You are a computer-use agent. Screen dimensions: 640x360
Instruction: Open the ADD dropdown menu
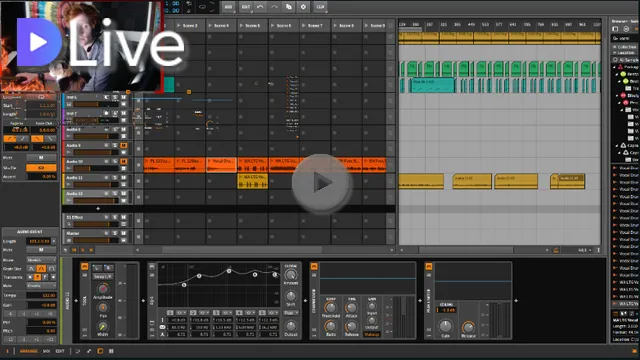coord(229,7)
